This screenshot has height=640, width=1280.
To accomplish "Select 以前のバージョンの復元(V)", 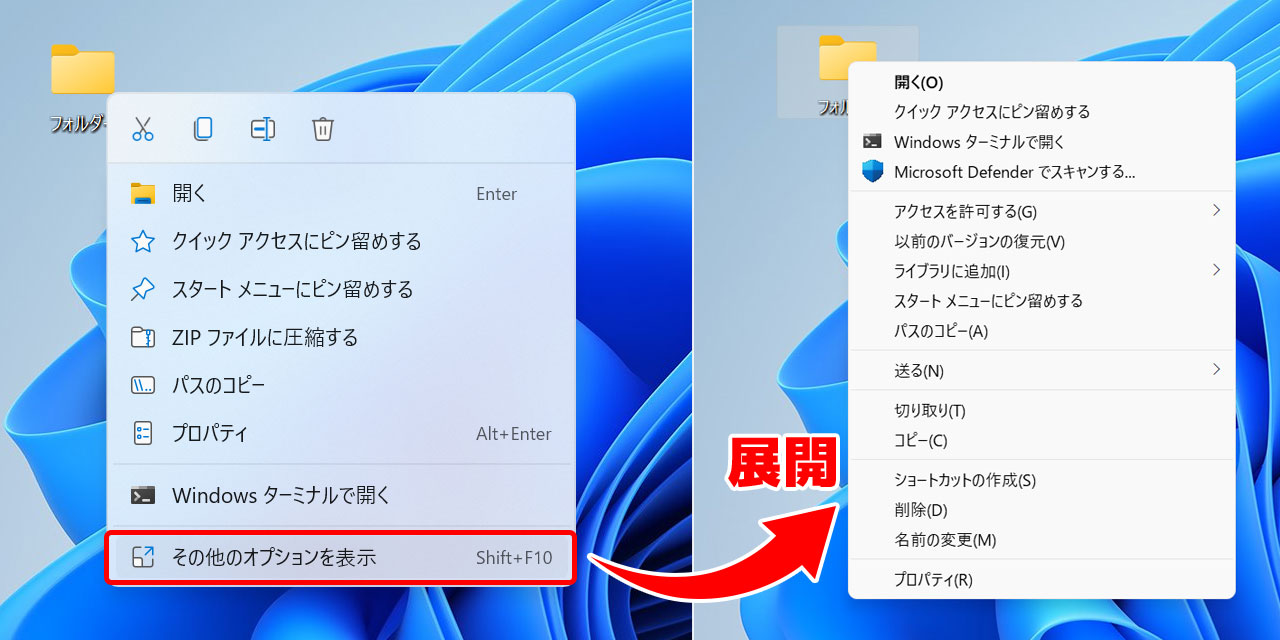I will click(1042, 241).
